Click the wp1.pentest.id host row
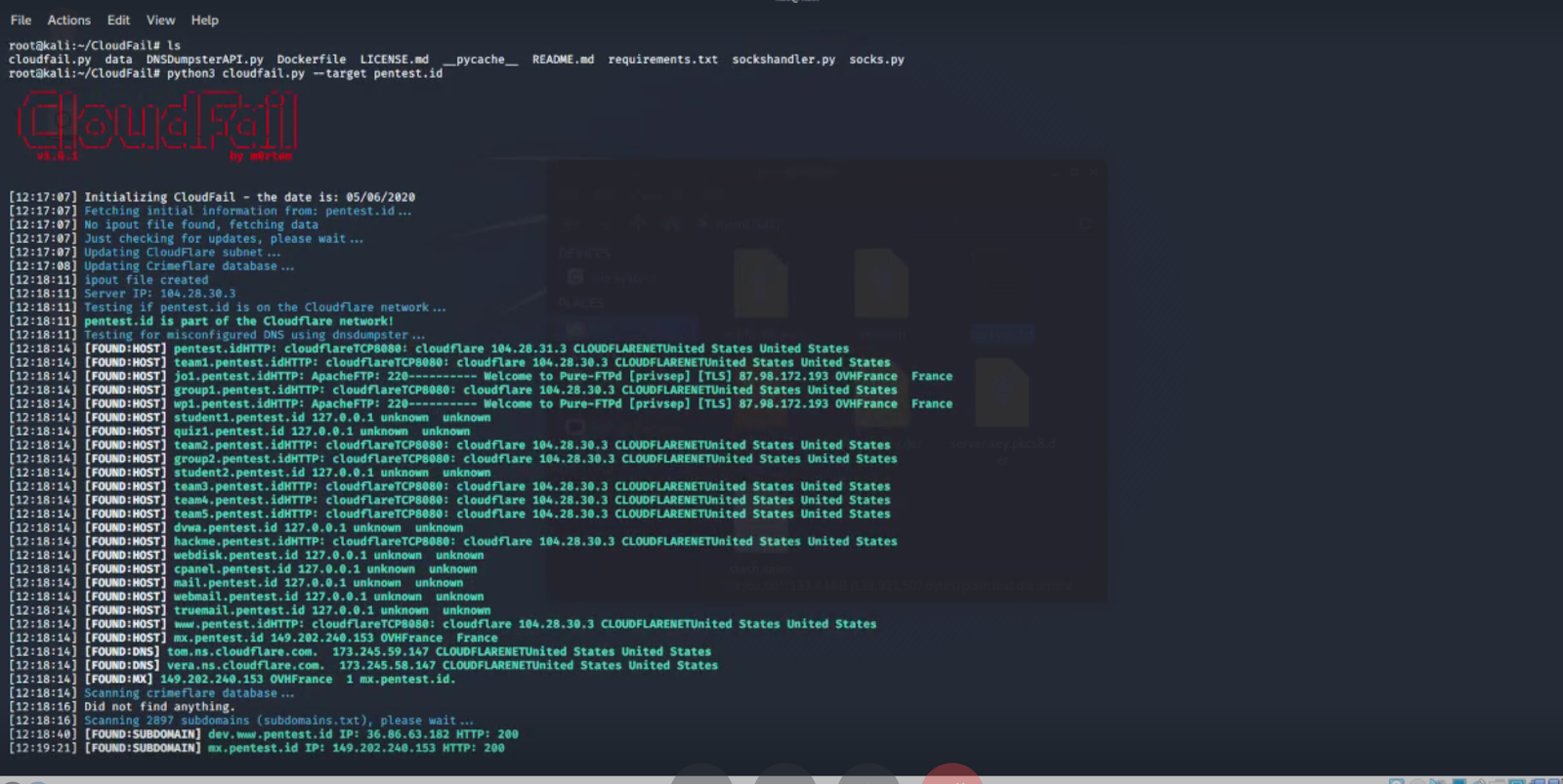1563x784 pixels. coord(481,403)
